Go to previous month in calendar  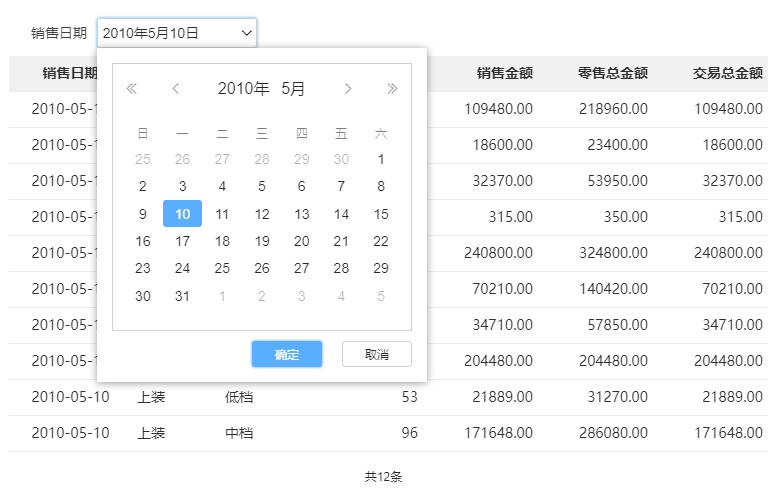pyautogui.click(x=176, y=89)
